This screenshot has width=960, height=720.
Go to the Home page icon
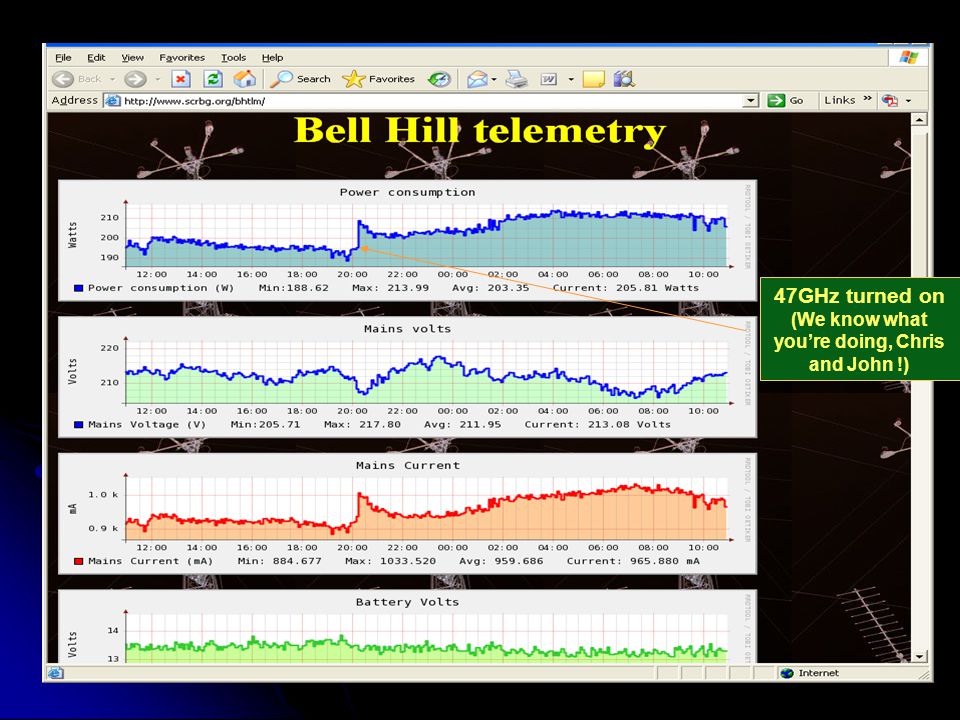click(x=244, y=79)
